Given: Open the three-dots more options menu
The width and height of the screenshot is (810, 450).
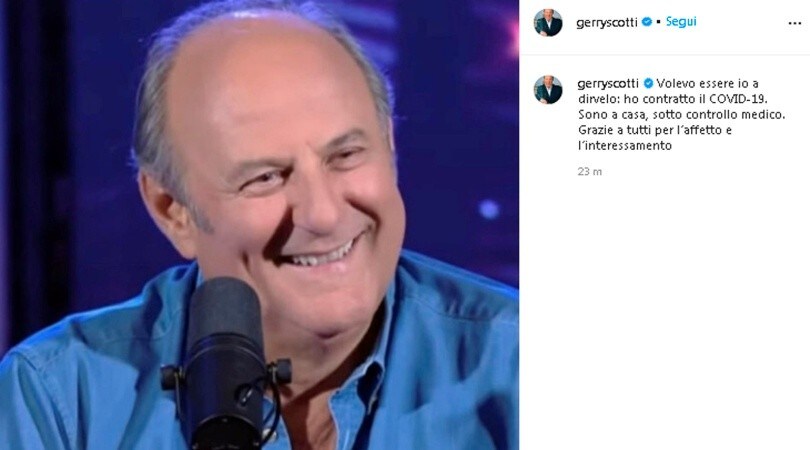Looking at the screenshot, I should (795, 24).
